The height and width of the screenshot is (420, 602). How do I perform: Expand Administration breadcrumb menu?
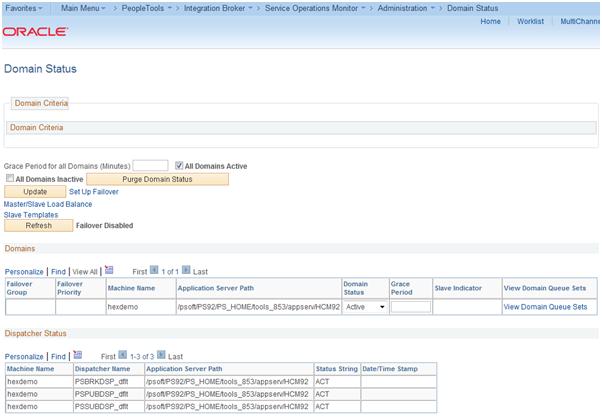(406, 8)
